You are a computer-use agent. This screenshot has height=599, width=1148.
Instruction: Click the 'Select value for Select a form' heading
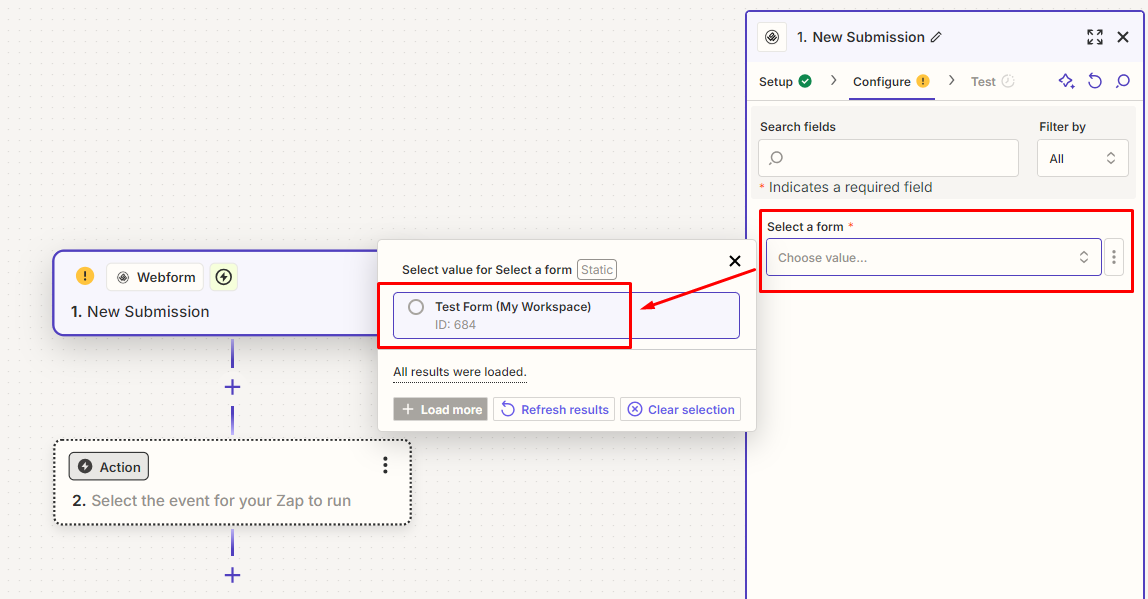487,269
